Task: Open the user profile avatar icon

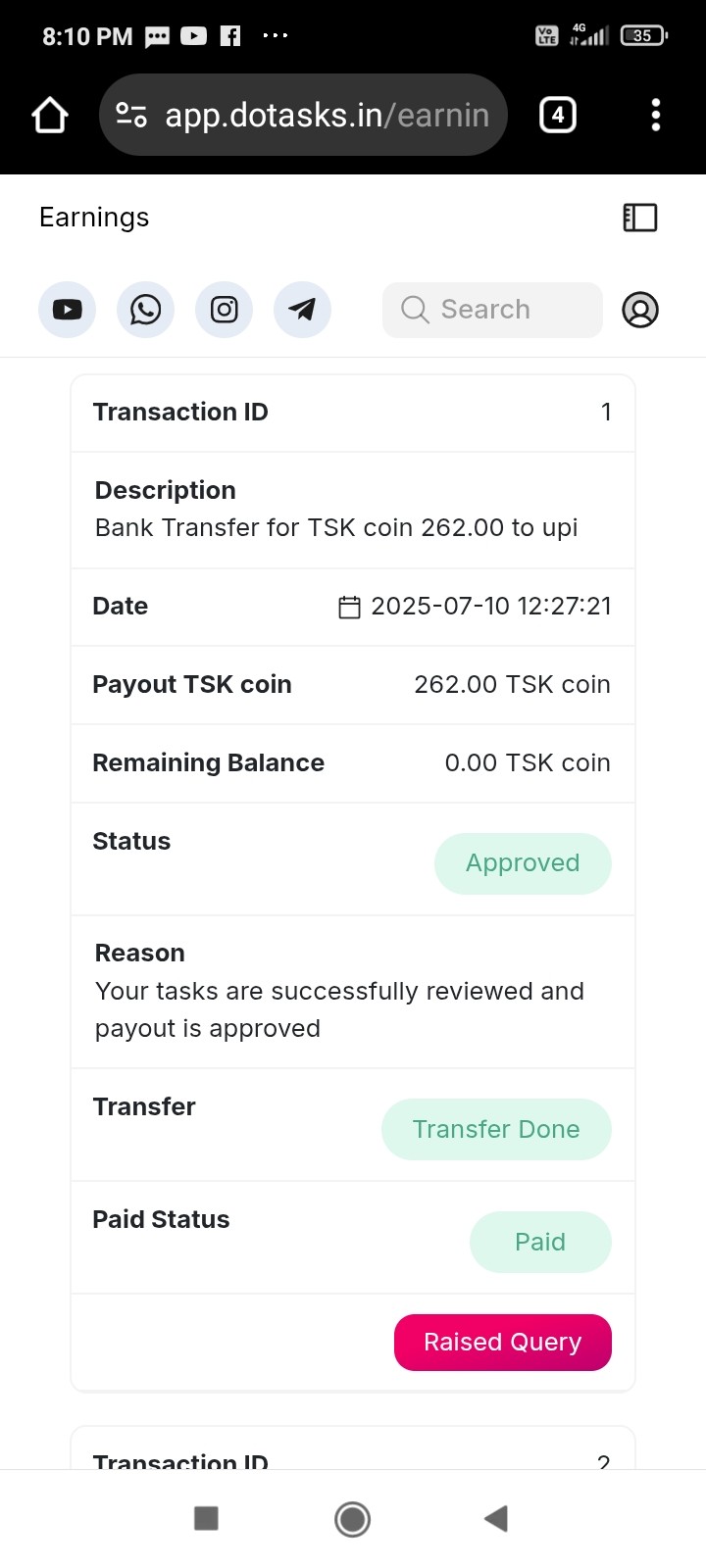Action: tap(639, 310)
